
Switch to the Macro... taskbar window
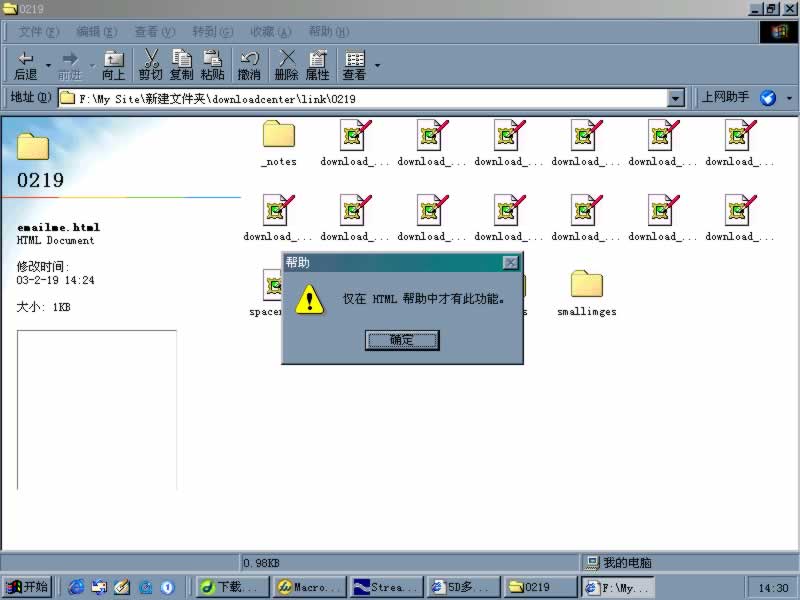310,587
